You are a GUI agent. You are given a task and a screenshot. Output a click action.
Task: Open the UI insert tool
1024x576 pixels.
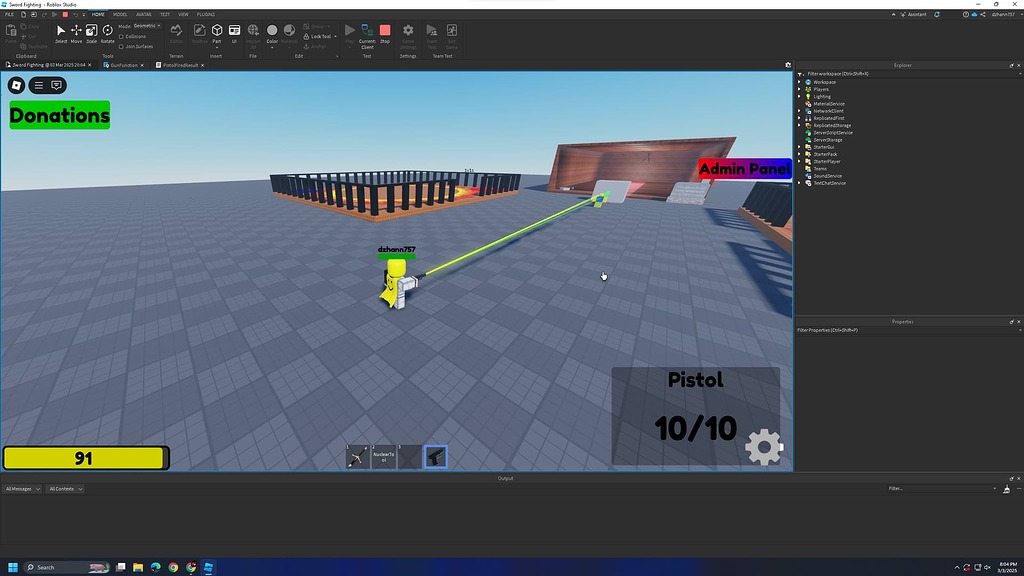pos(234,34)
